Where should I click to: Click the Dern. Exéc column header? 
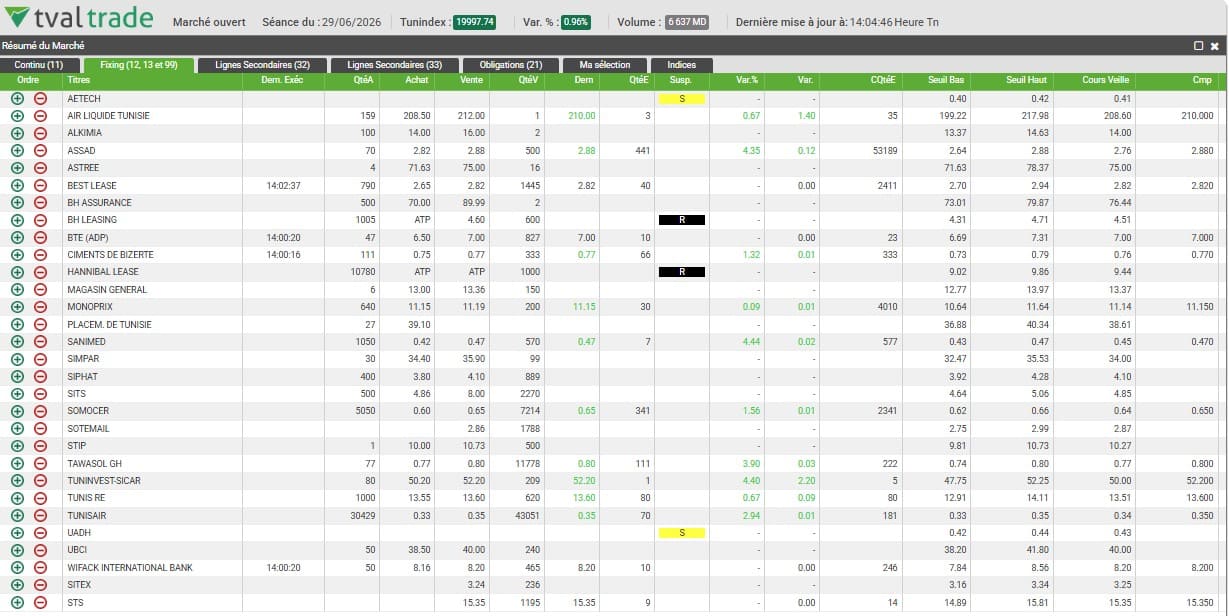[281, 80]
